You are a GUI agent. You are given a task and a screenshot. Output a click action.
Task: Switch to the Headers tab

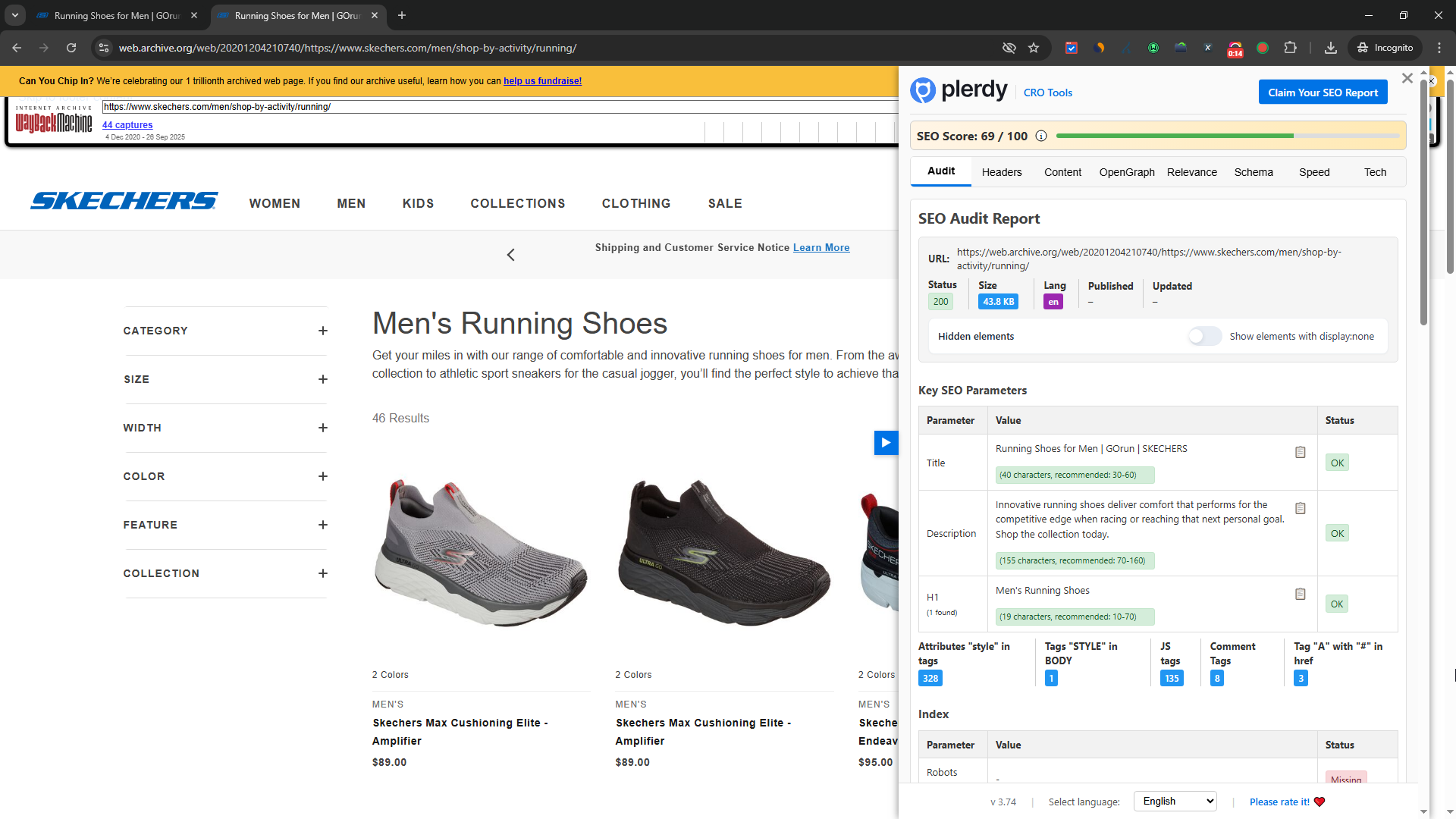pyautogui.click(x=1001, y=172)
